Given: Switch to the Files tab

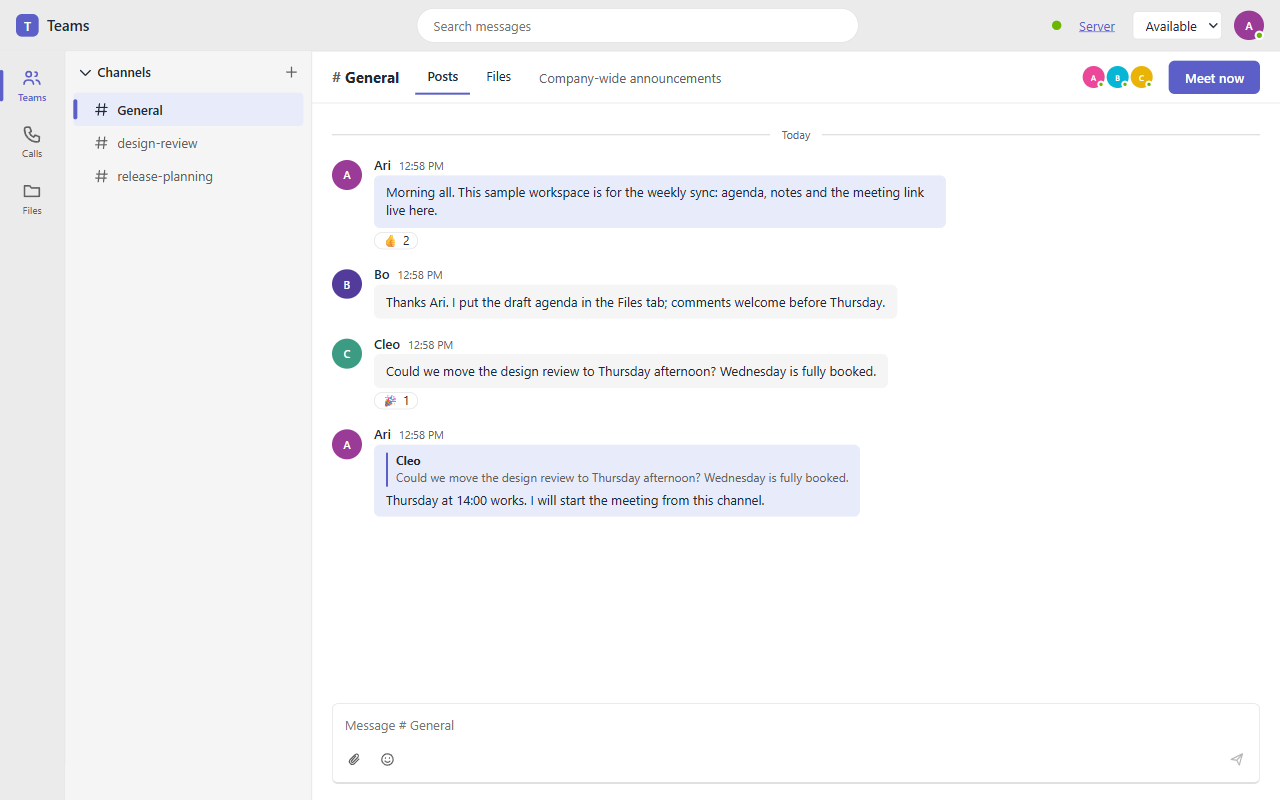Looking at the screenshot, I should click(x=499, y=77).
